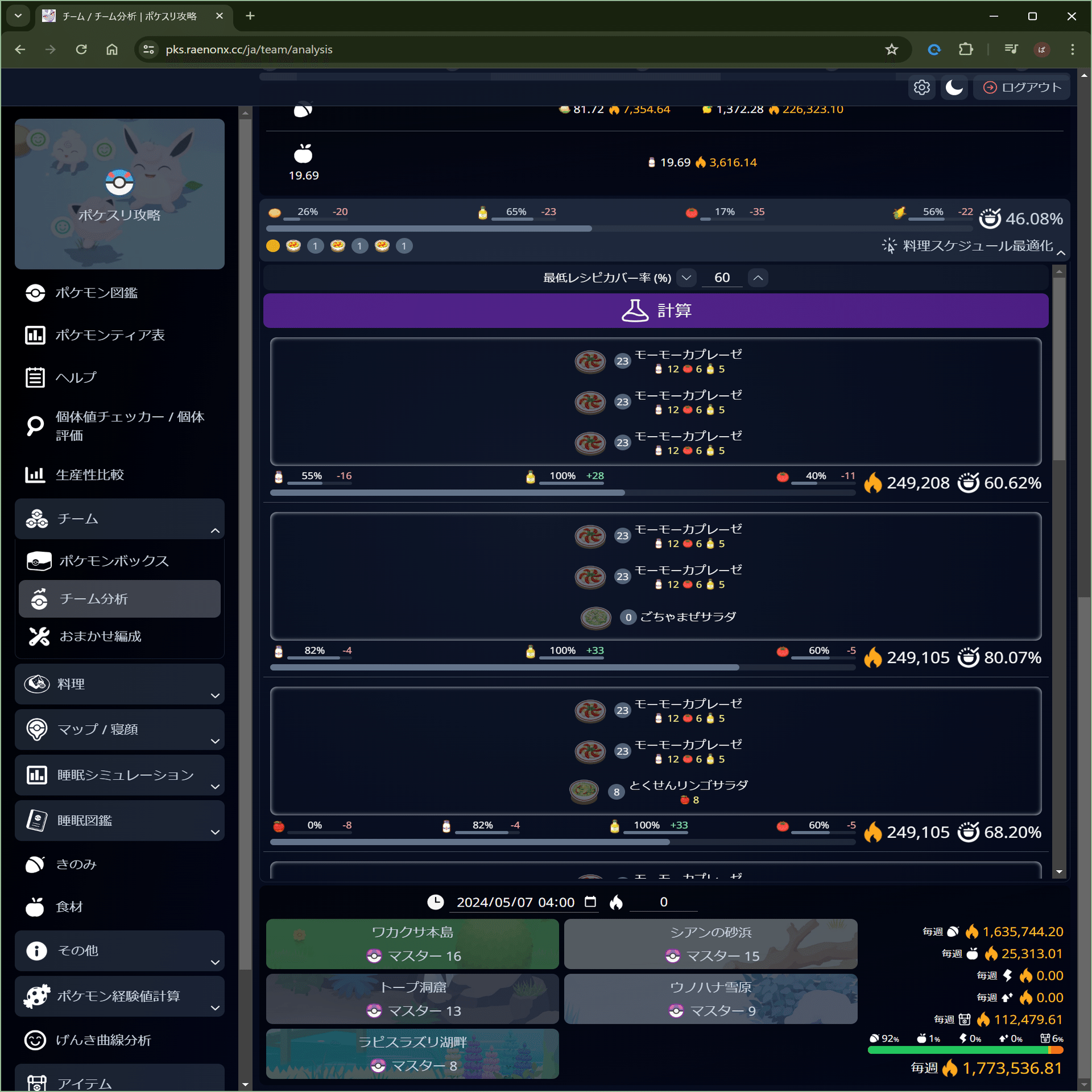Expand the アイテム section

coord(119,1079)
